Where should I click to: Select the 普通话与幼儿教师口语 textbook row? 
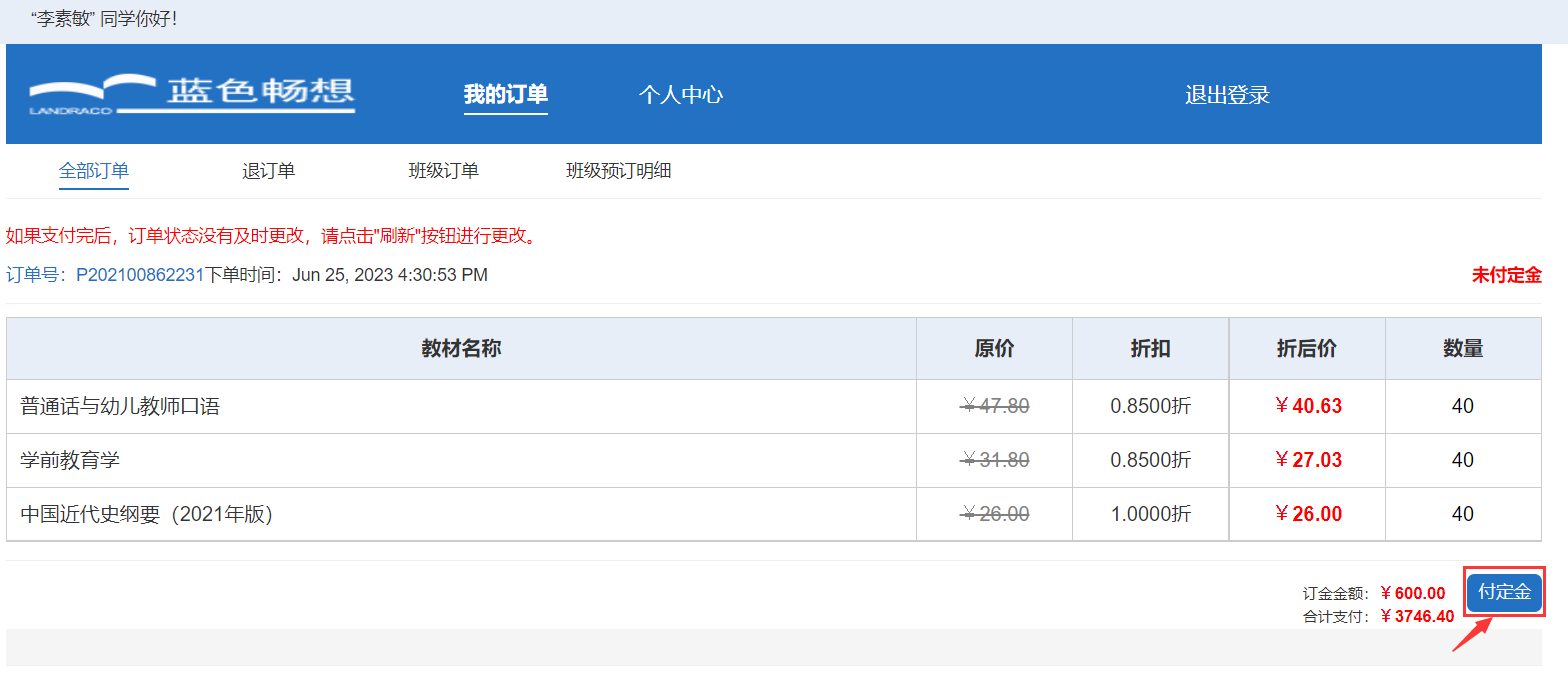[120, 407]
